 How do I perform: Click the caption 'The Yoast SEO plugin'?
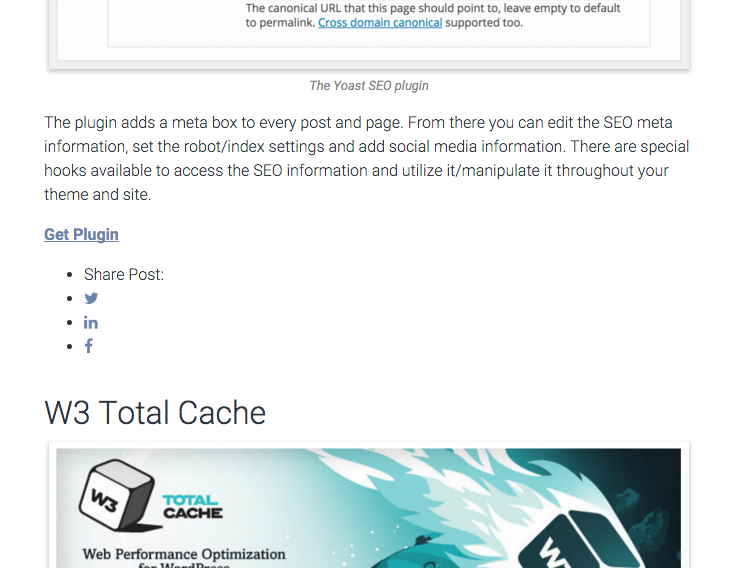tap(369, 86)
